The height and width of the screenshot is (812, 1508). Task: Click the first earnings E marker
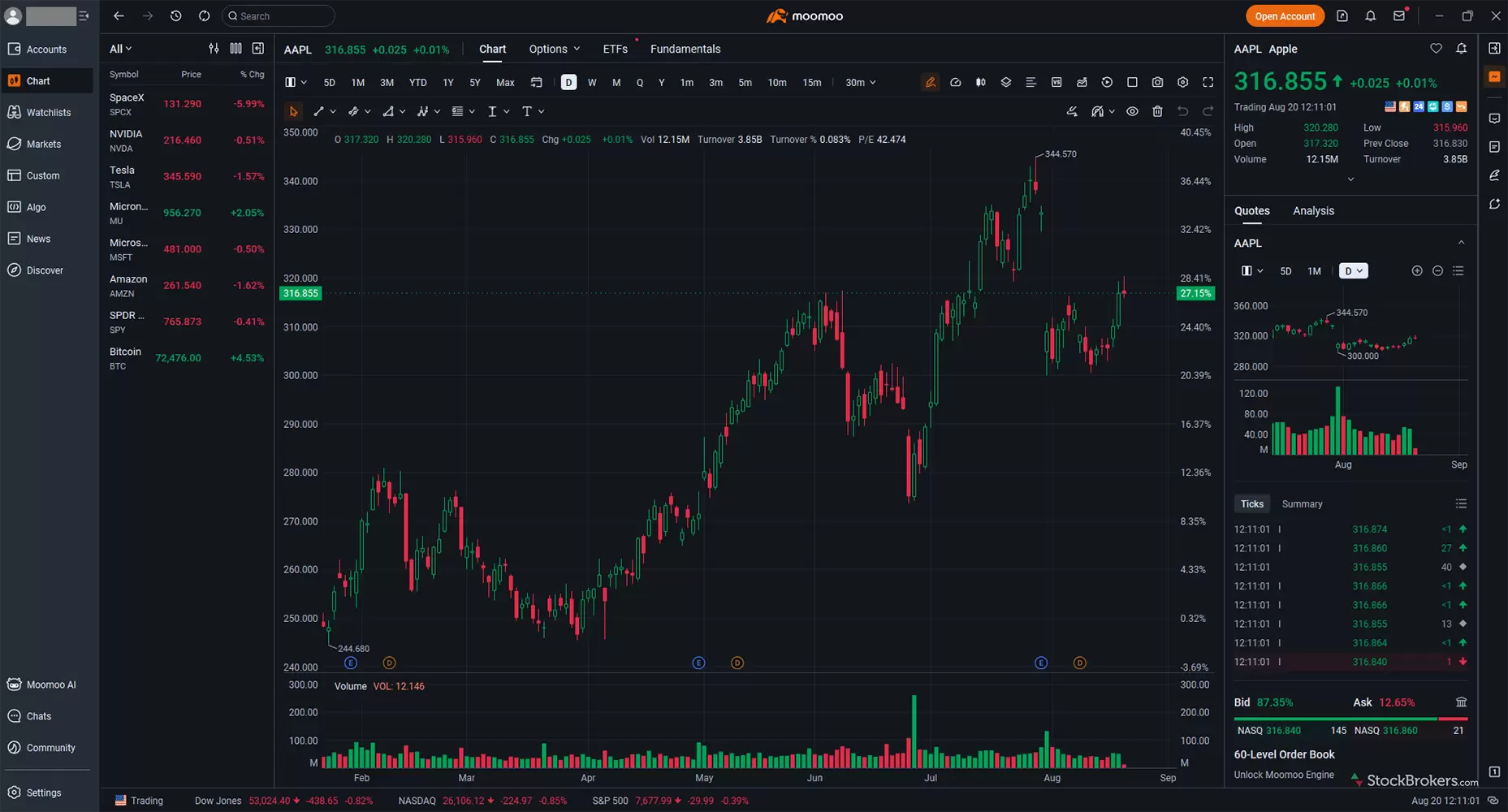[x=351, y=663]
